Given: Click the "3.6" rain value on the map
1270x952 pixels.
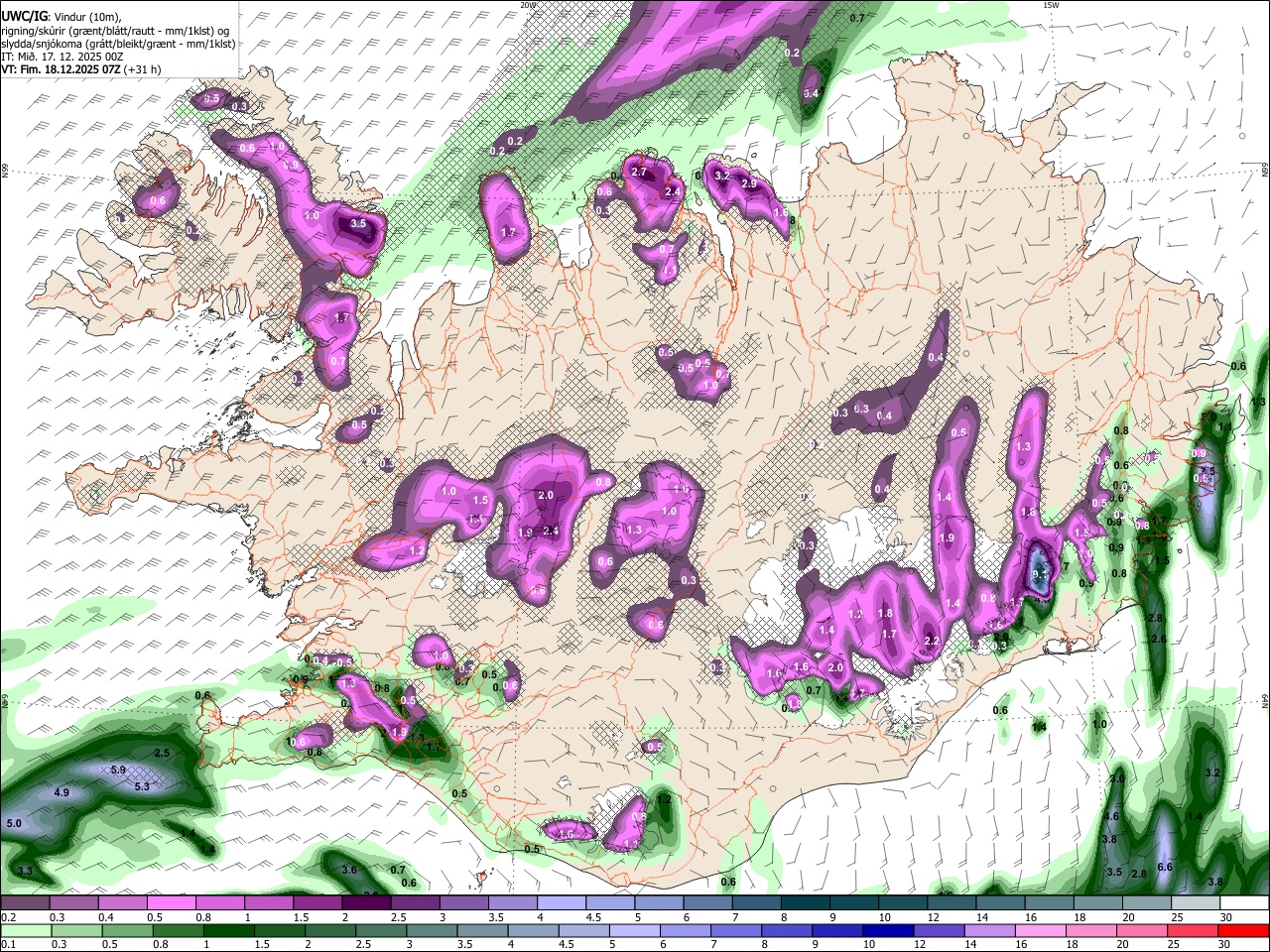Looking at the screenshot, I should [x=349, y=871].
